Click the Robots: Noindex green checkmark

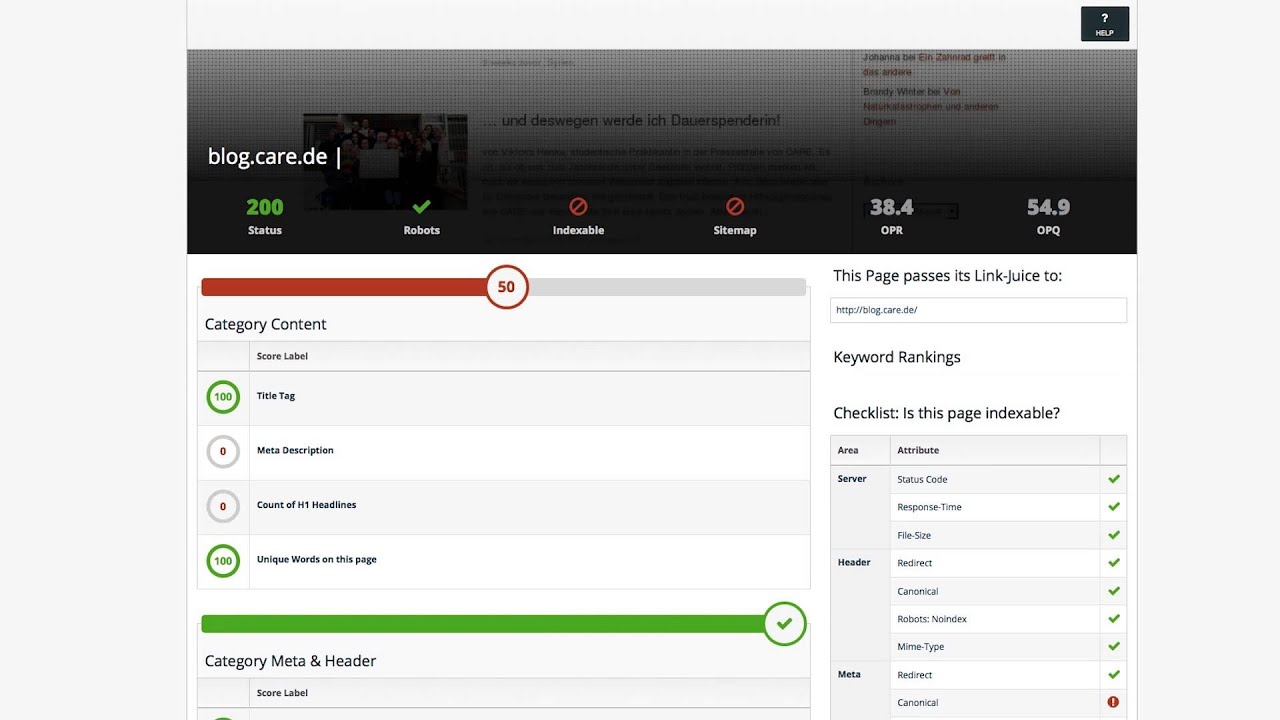pyautogui.click(x=1113, y=619)
